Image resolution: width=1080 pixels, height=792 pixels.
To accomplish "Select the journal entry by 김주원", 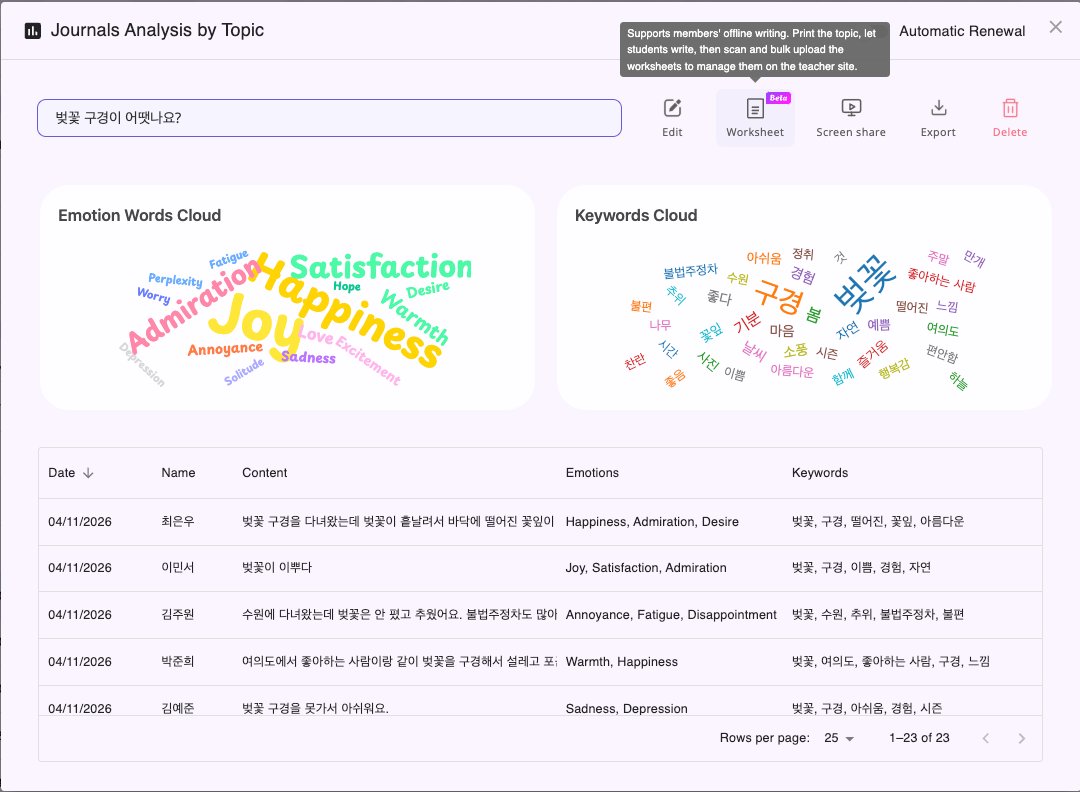I will pos(179,615).
